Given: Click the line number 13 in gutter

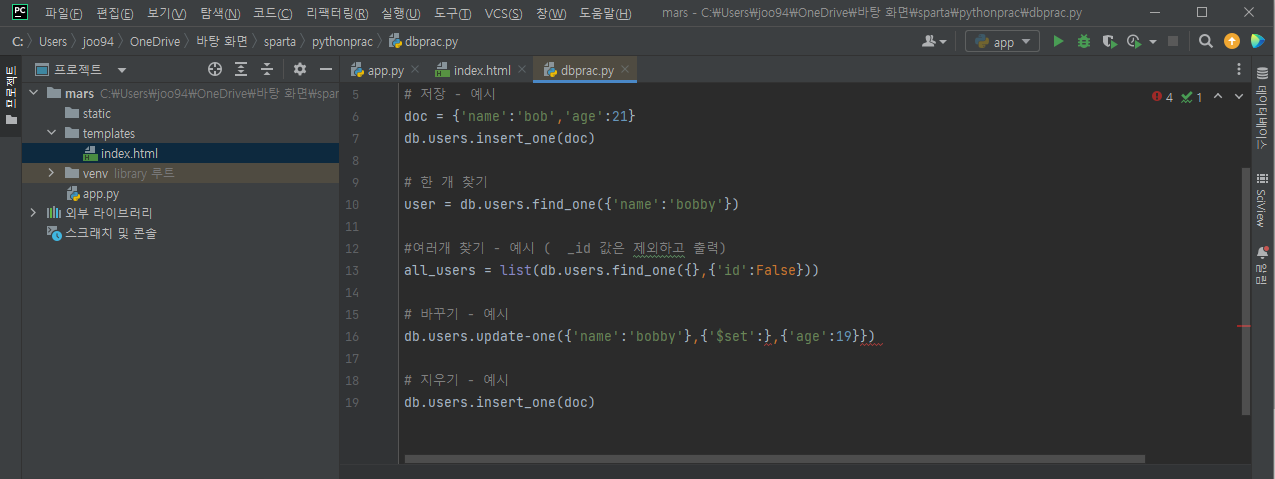Looking at the screenshot, I should 351,270.
